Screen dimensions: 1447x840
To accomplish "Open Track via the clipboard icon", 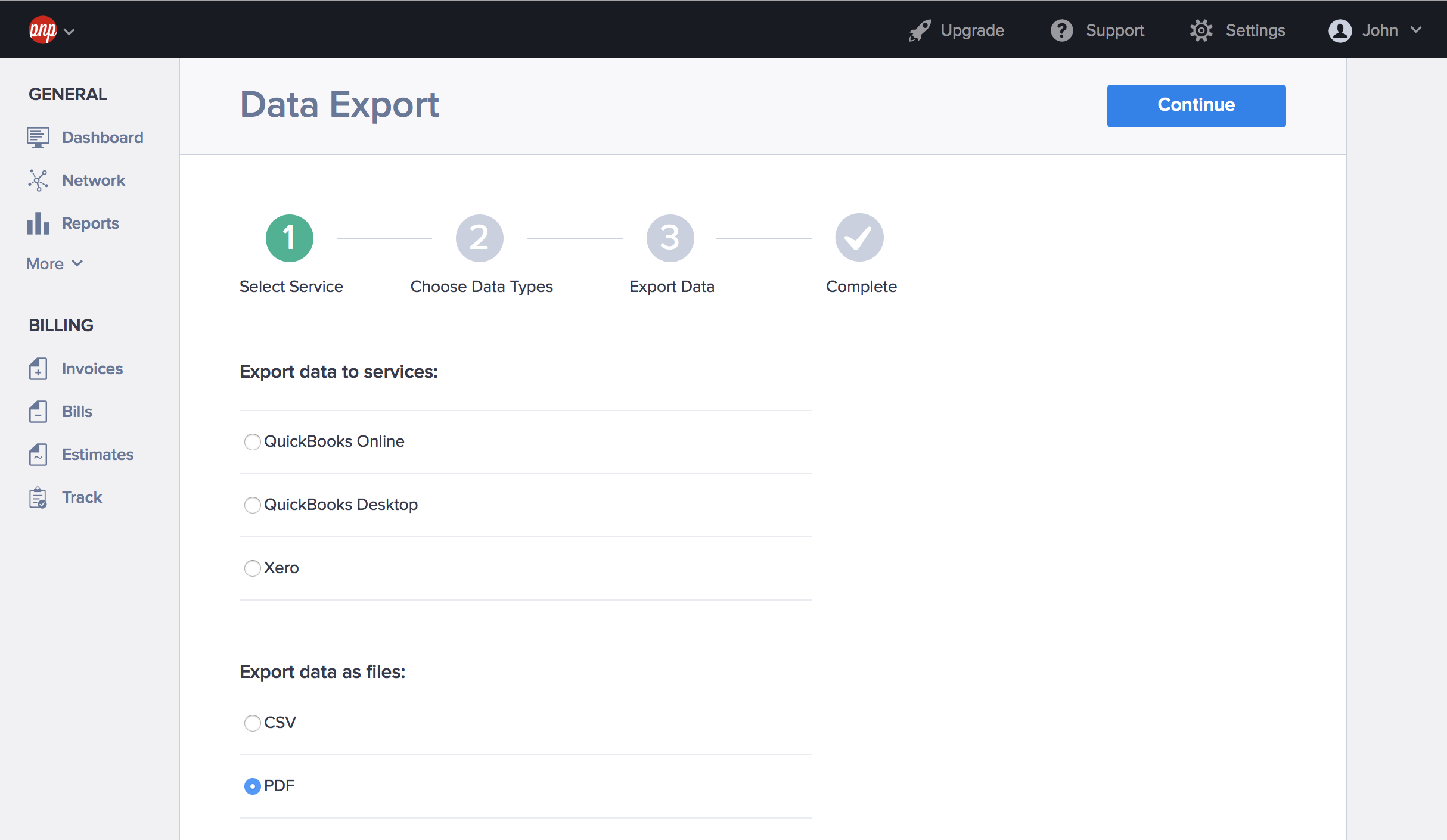I will (38, 497).
